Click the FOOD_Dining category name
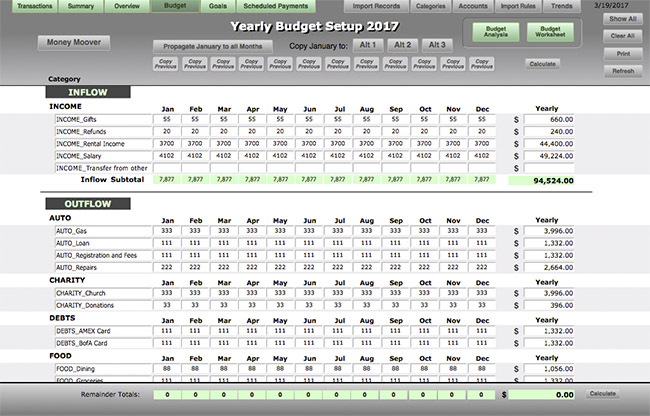This screenshot has width=650, height=416. 103,369
